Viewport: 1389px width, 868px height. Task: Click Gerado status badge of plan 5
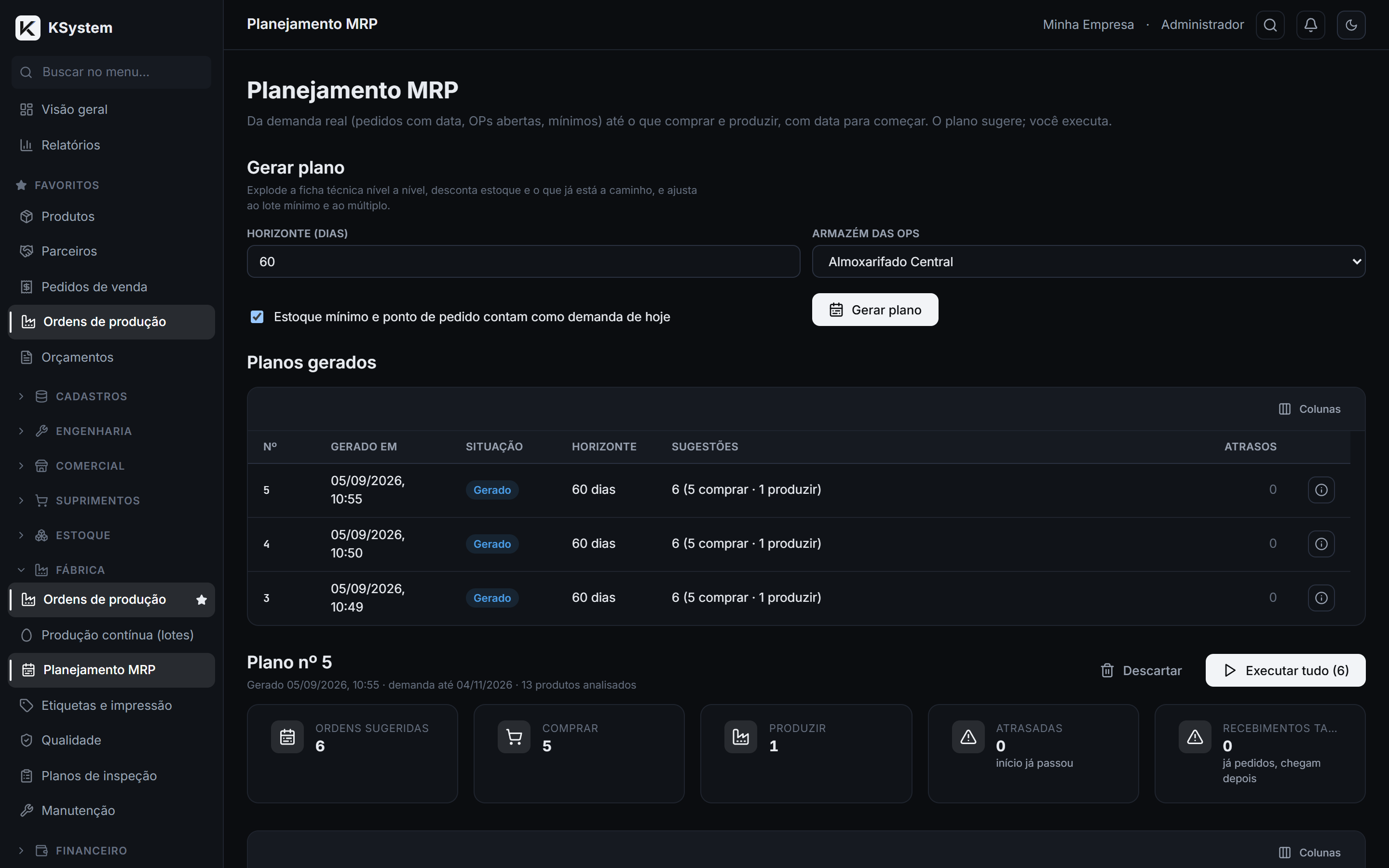[492, 489]
